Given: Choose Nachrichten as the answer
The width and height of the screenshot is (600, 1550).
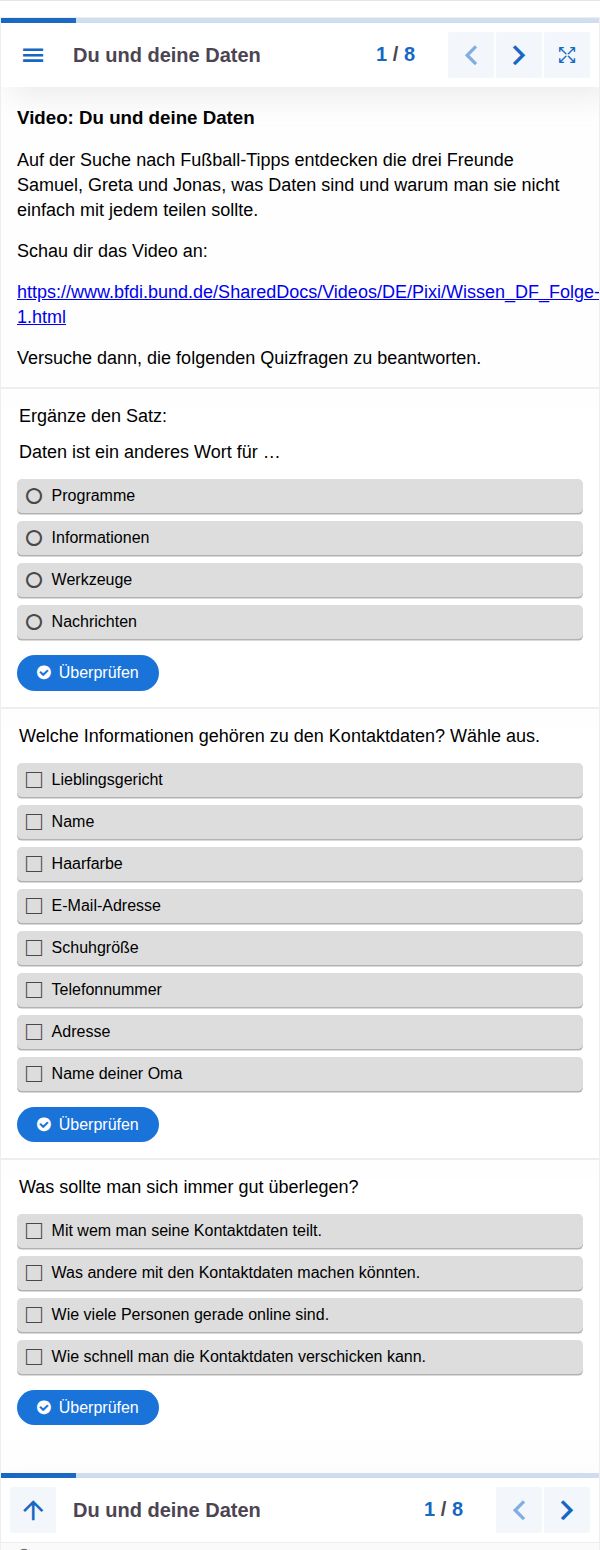Looking at the screenshot, I should point(300,622).
